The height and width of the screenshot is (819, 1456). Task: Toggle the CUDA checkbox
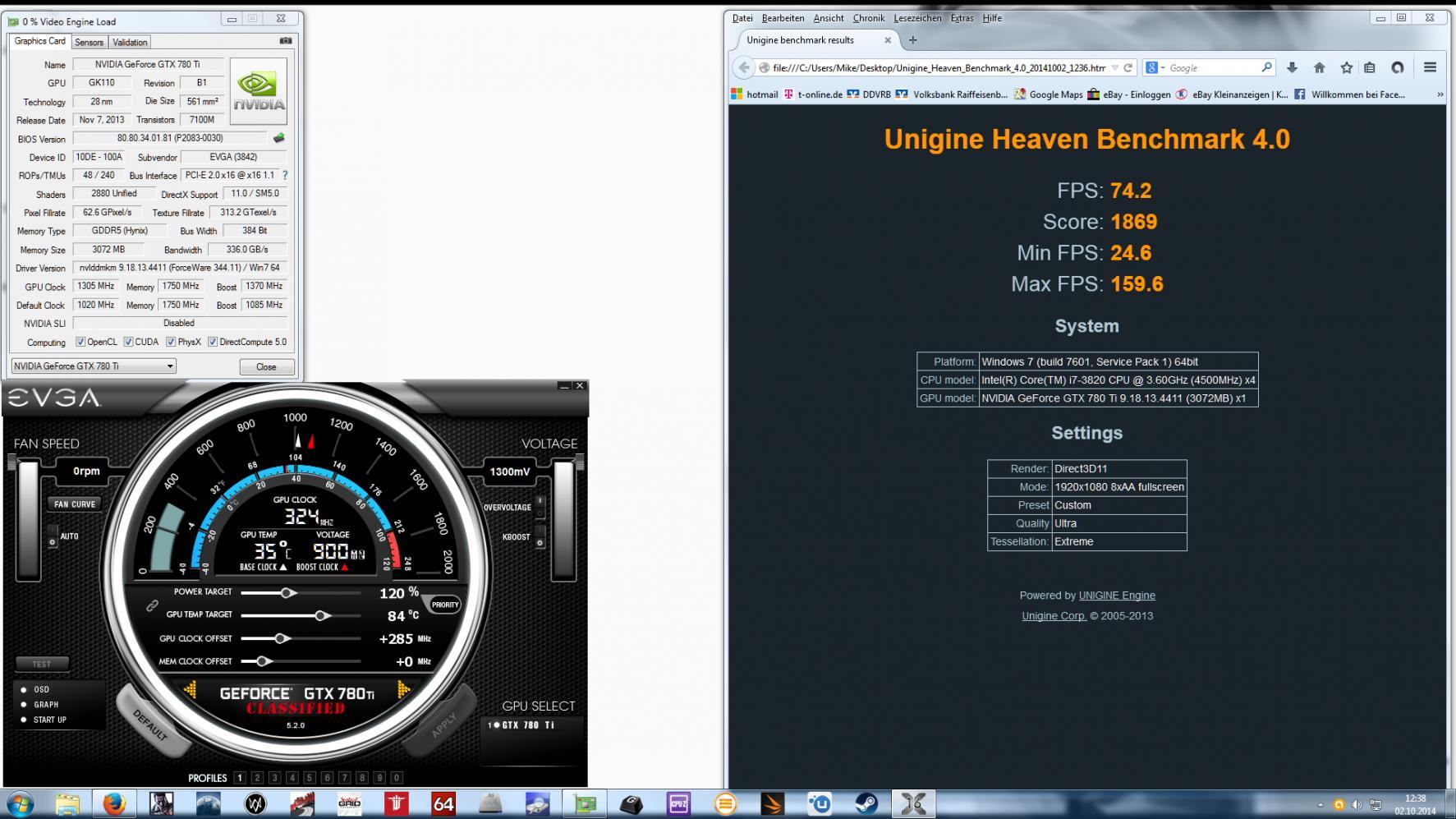[128, 342]
